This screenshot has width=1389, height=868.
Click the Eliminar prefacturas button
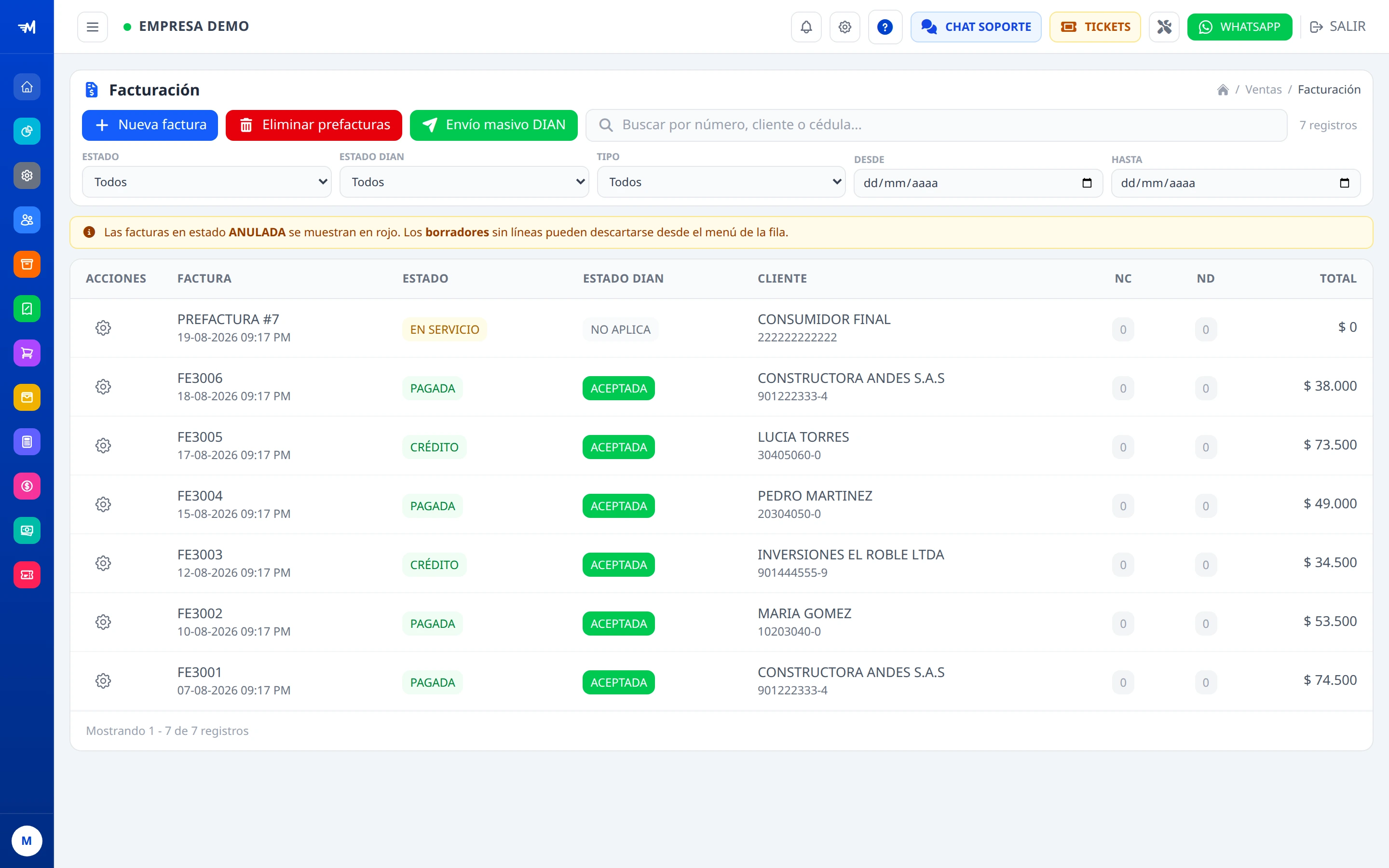tap(314, 125)
